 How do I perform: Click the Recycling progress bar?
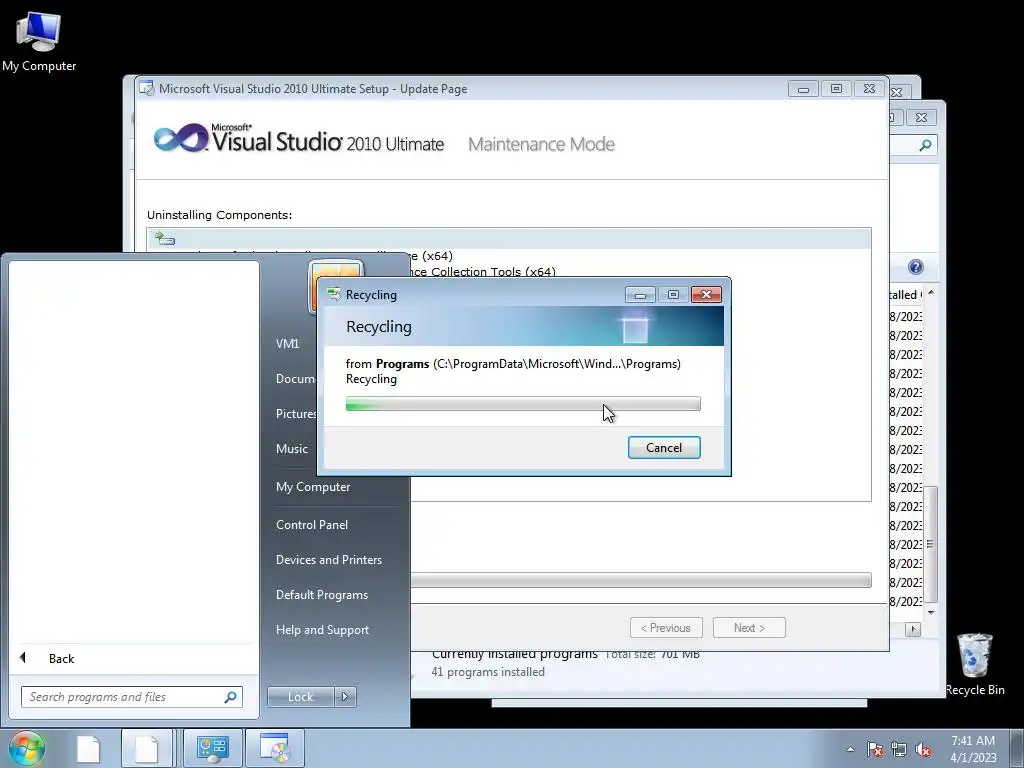click(x=523, y=404)
